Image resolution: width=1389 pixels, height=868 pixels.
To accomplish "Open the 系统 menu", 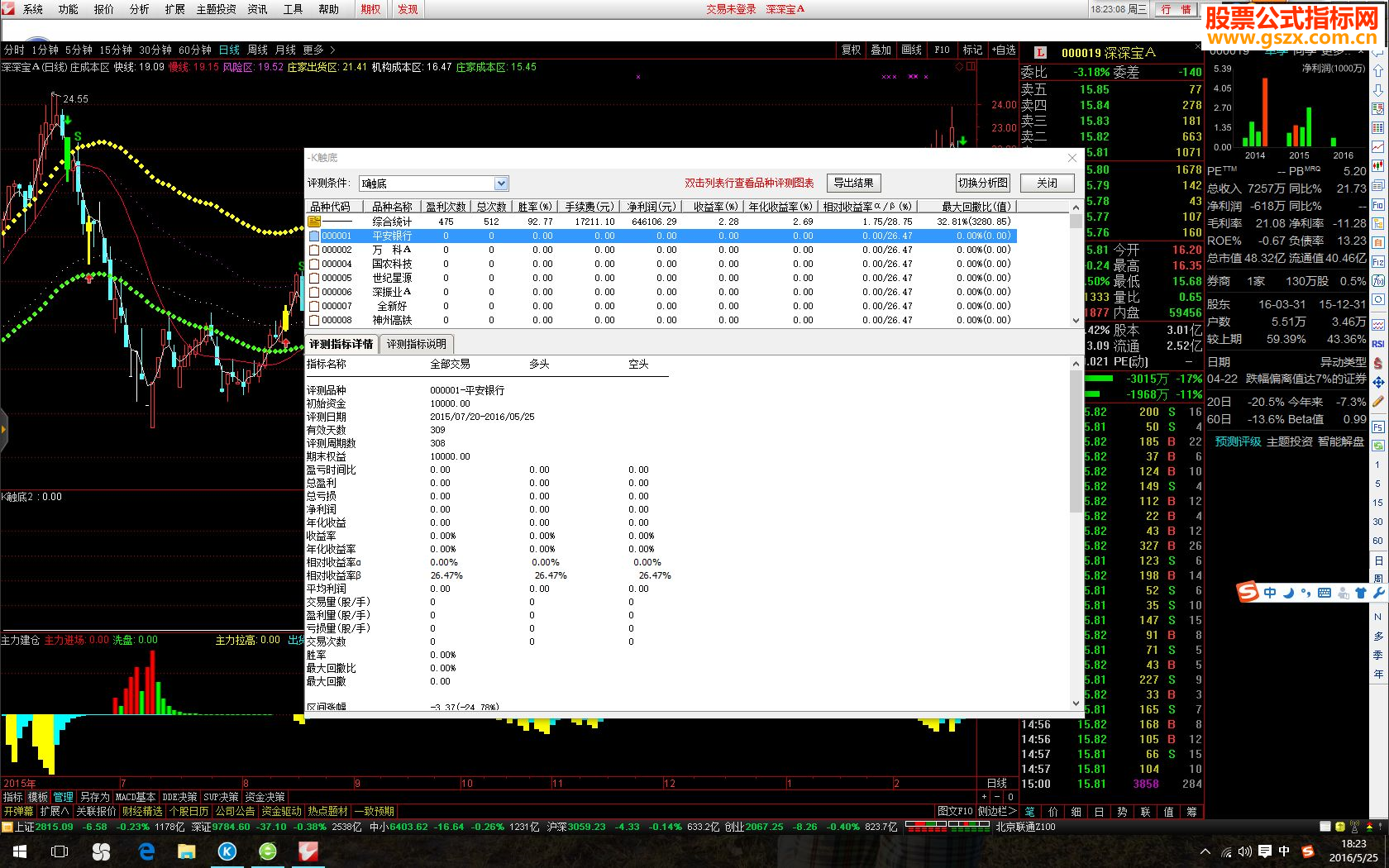I will [33, 9].
